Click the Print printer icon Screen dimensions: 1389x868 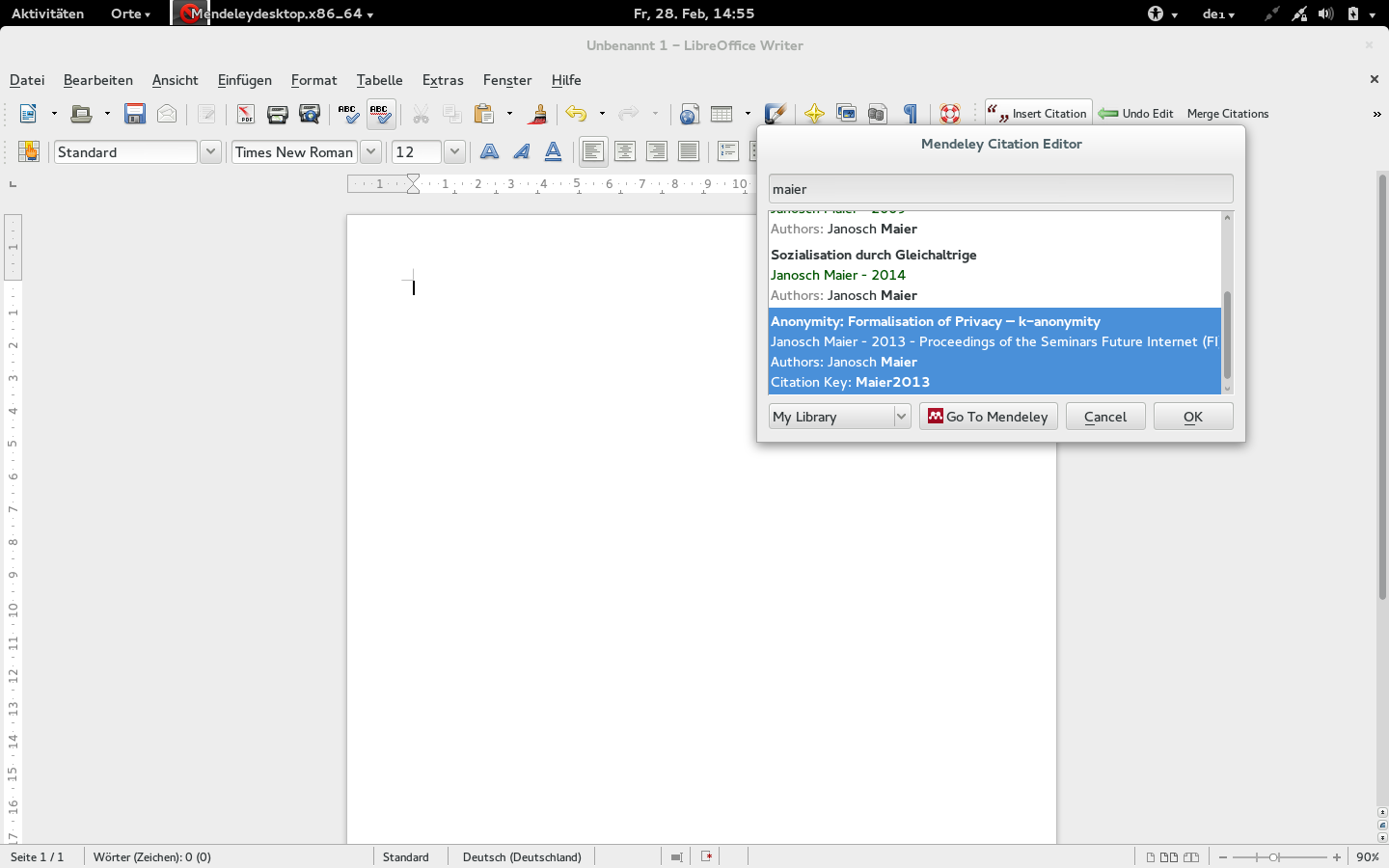pos(278,114)
